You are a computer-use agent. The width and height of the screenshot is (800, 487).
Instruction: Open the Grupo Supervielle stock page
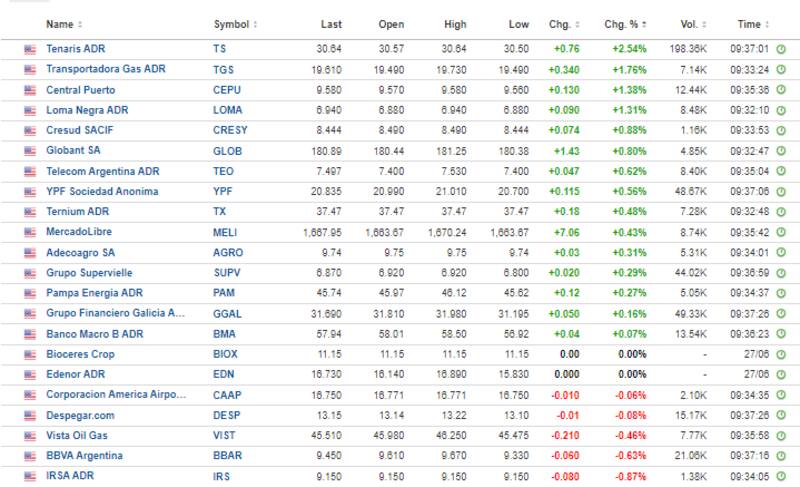point(89,273)
